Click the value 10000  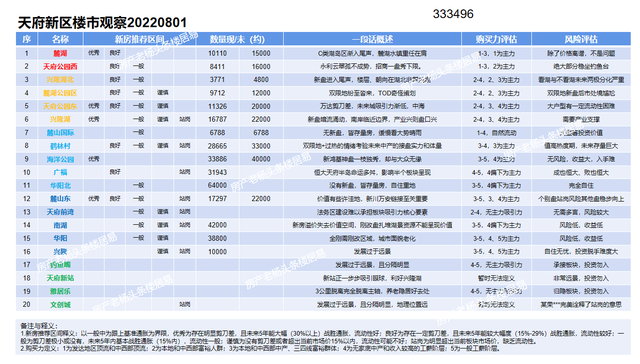coord(217,252)
